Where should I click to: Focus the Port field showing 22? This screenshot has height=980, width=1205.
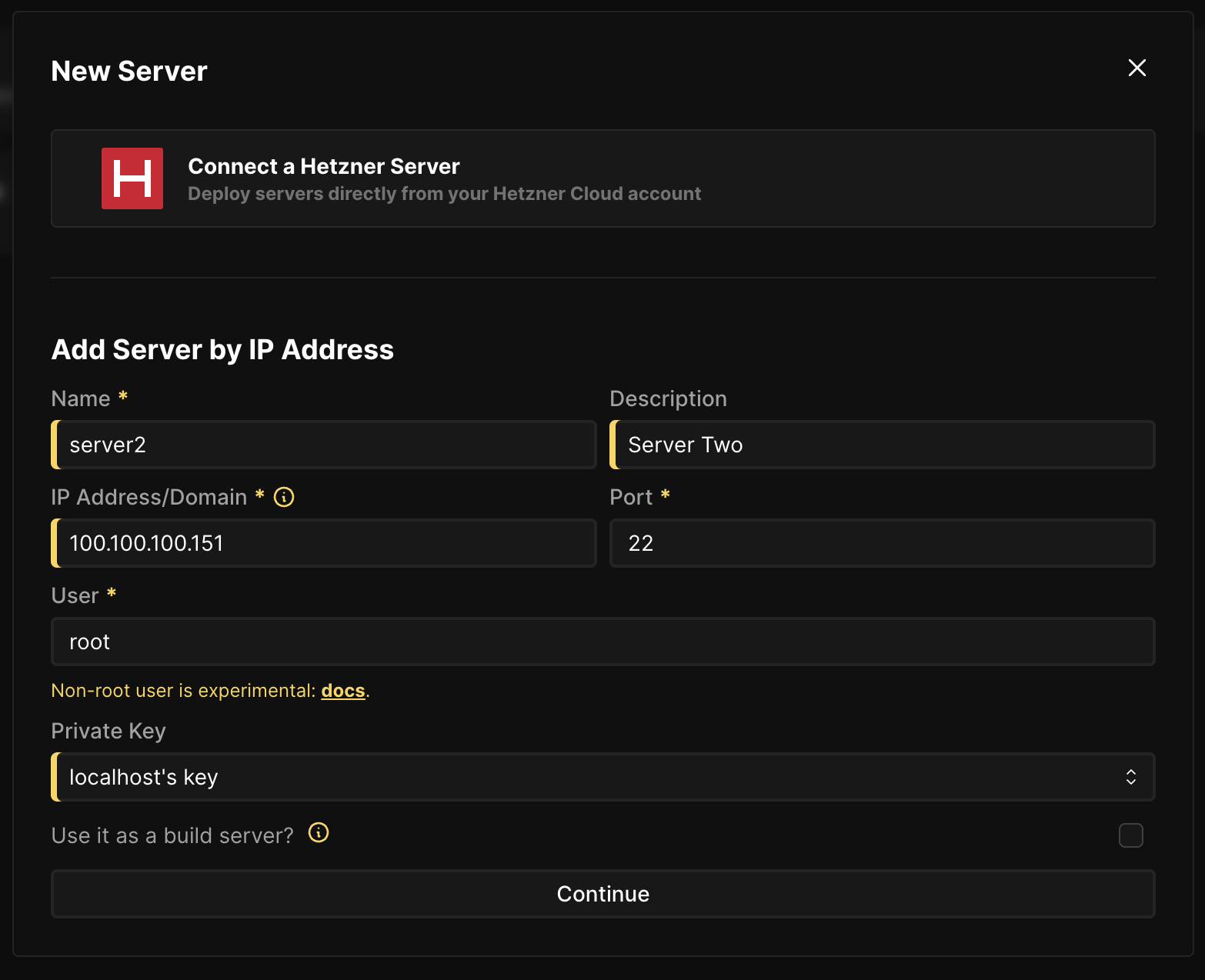(883, 543)
